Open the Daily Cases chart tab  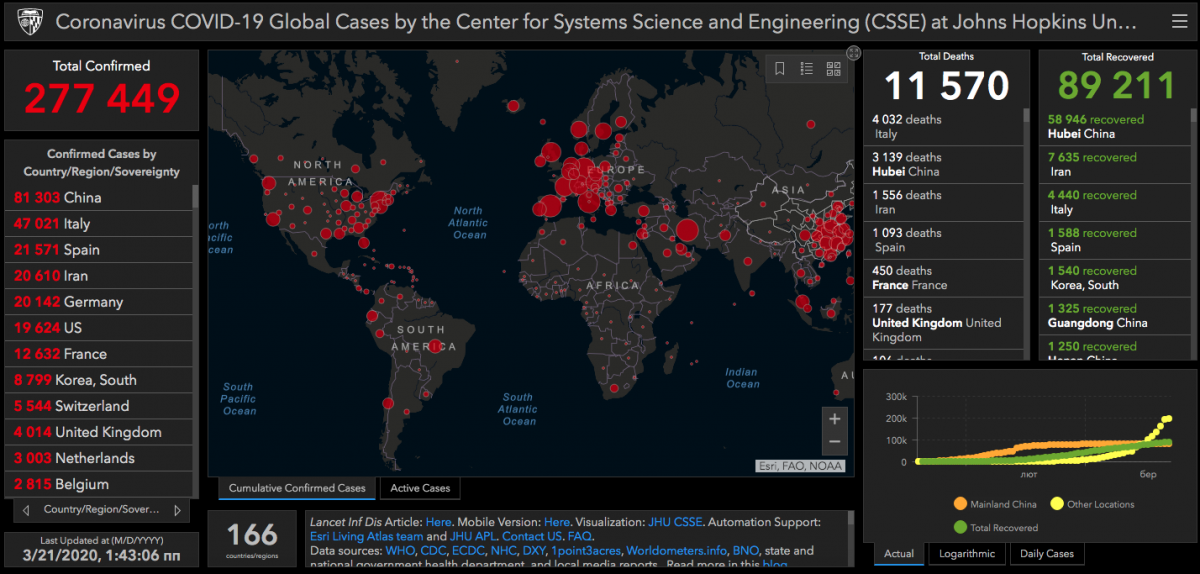click(1046, 553)
